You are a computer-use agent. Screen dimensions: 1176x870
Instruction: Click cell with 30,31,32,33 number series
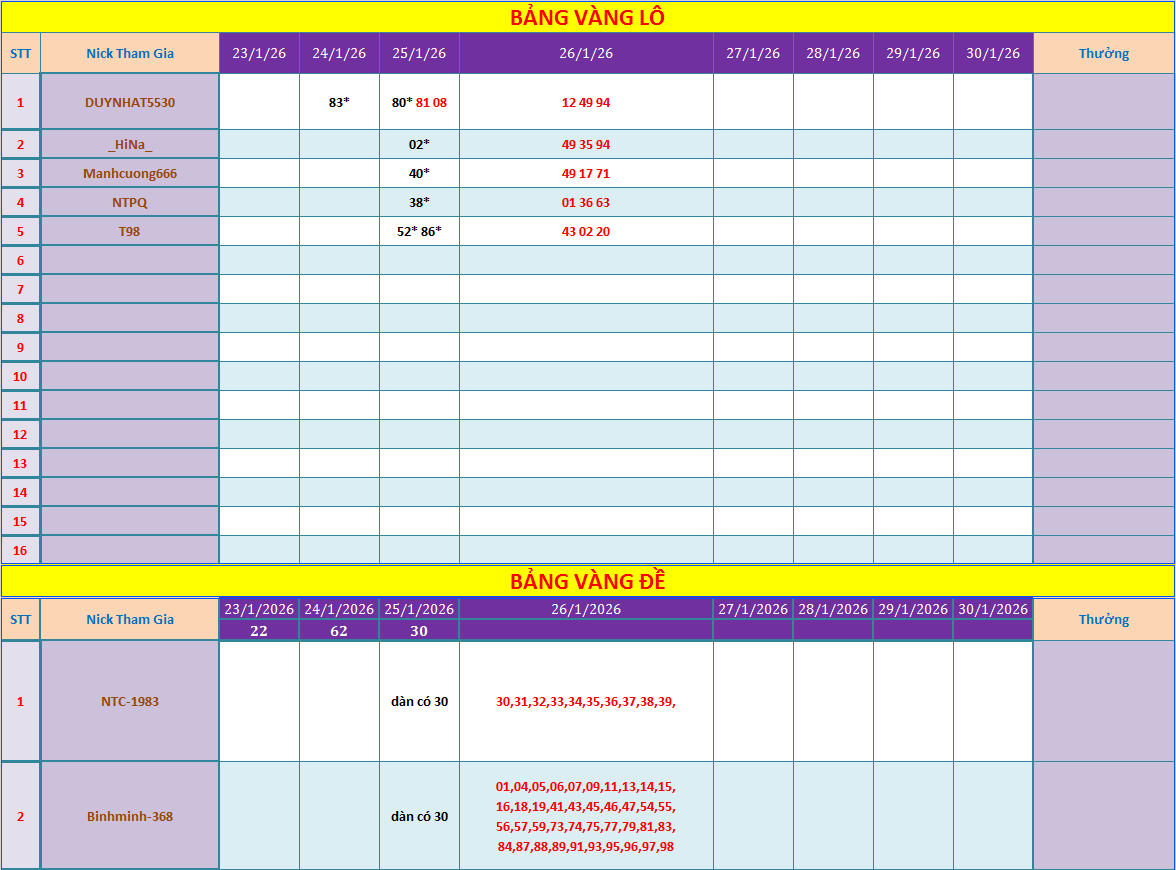[586, 701]
